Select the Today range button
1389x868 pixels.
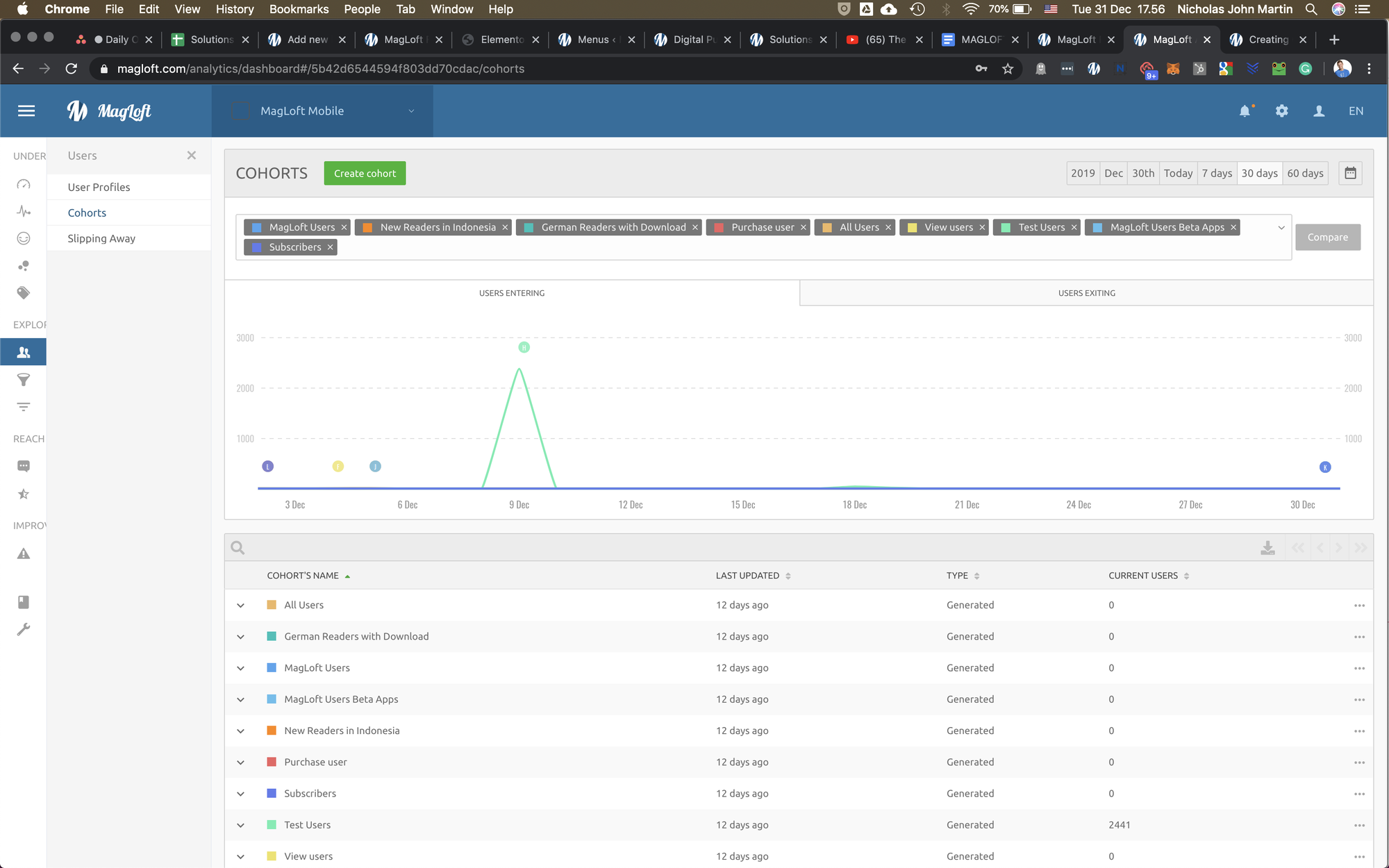point(1178,173)
